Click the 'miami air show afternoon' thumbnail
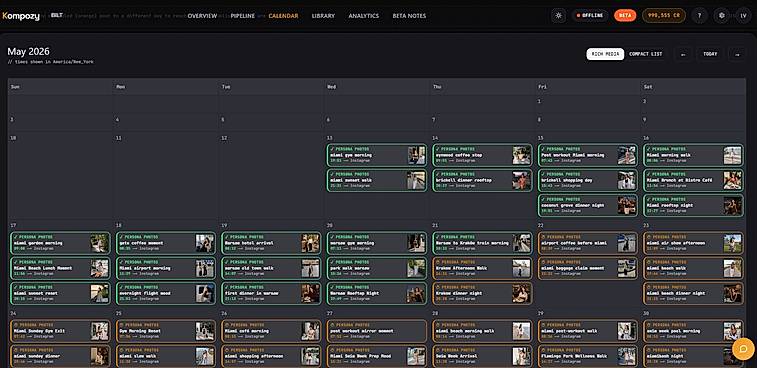Screen dimensions: 757x368 click(732, 243)
